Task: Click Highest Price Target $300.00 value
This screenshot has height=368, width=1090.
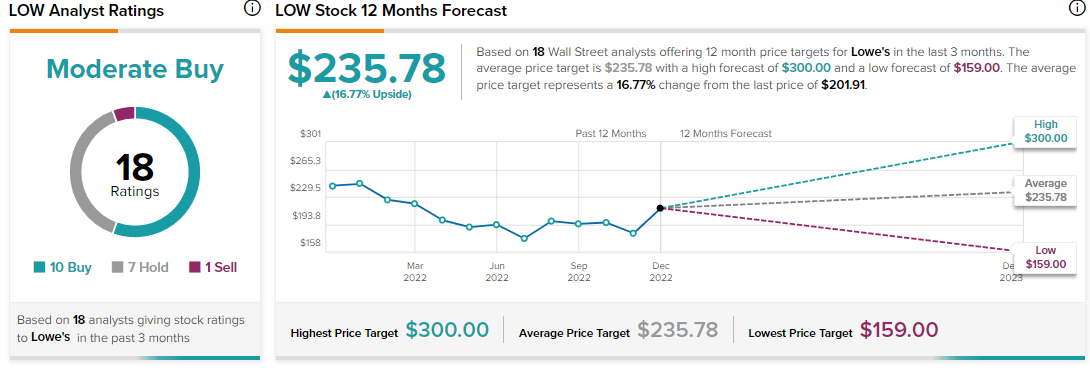Action: pos(447,330)
